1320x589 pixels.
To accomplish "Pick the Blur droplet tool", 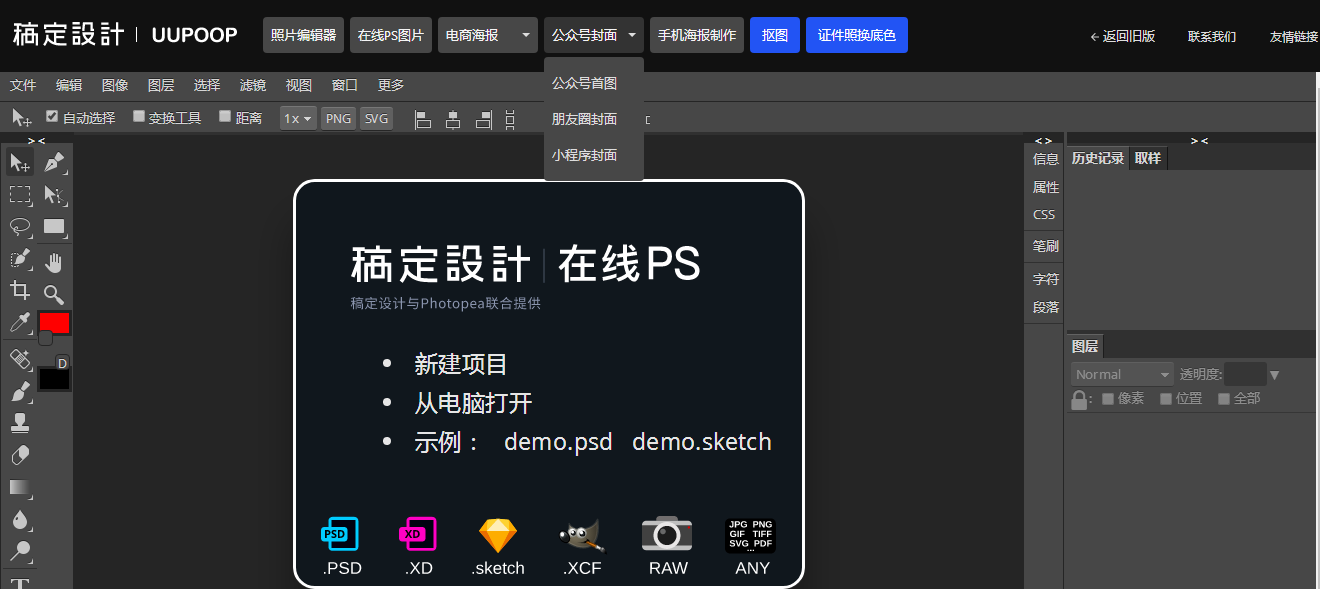I will 20,519.
